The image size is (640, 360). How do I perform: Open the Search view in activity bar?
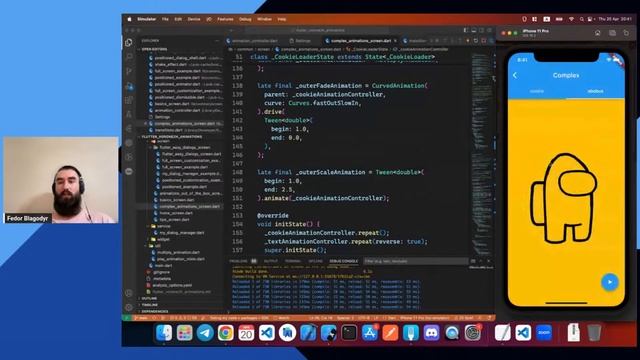pos(129,57)
